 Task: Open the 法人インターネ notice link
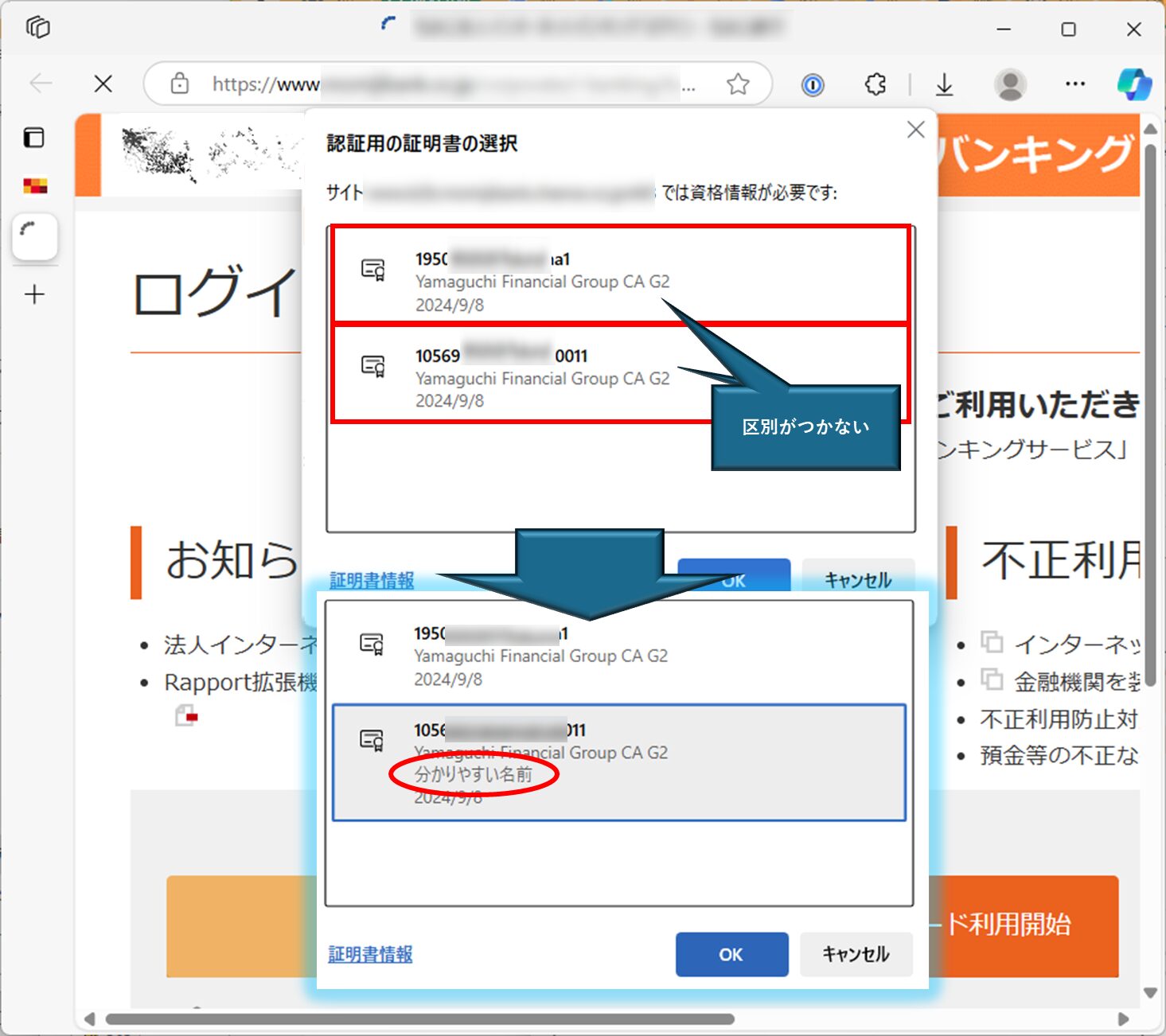pyautogui.click(x=240, y=645)
